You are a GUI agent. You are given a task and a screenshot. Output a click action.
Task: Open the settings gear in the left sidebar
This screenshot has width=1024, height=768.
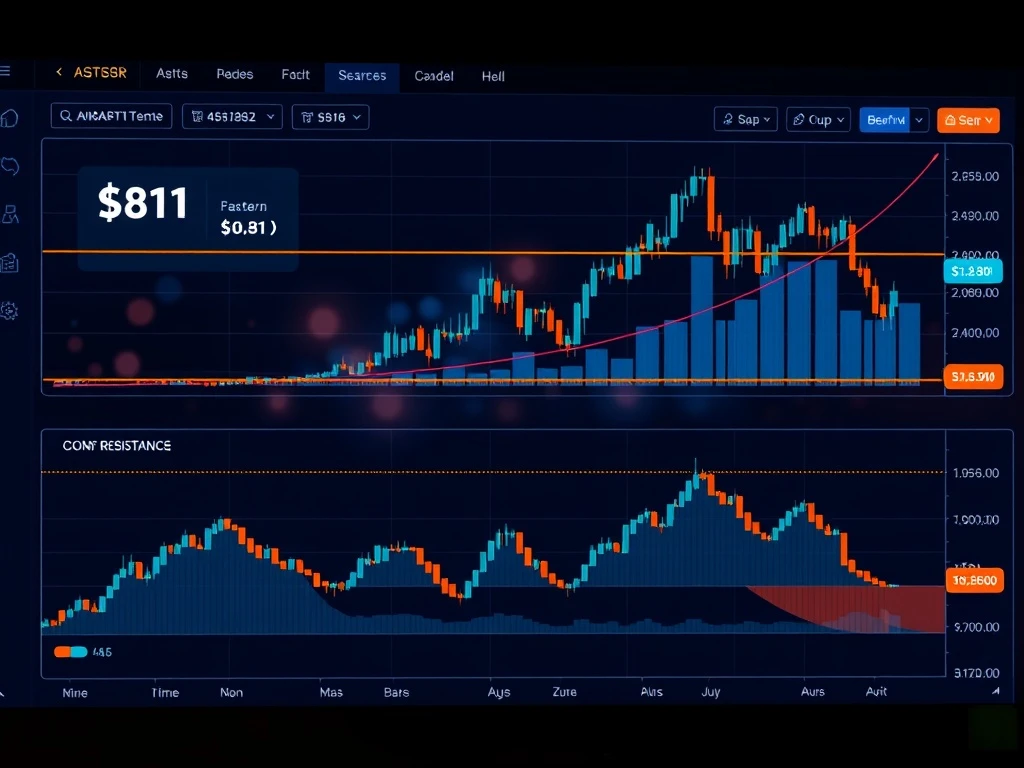pyautogui.click(x=10, y=311)
